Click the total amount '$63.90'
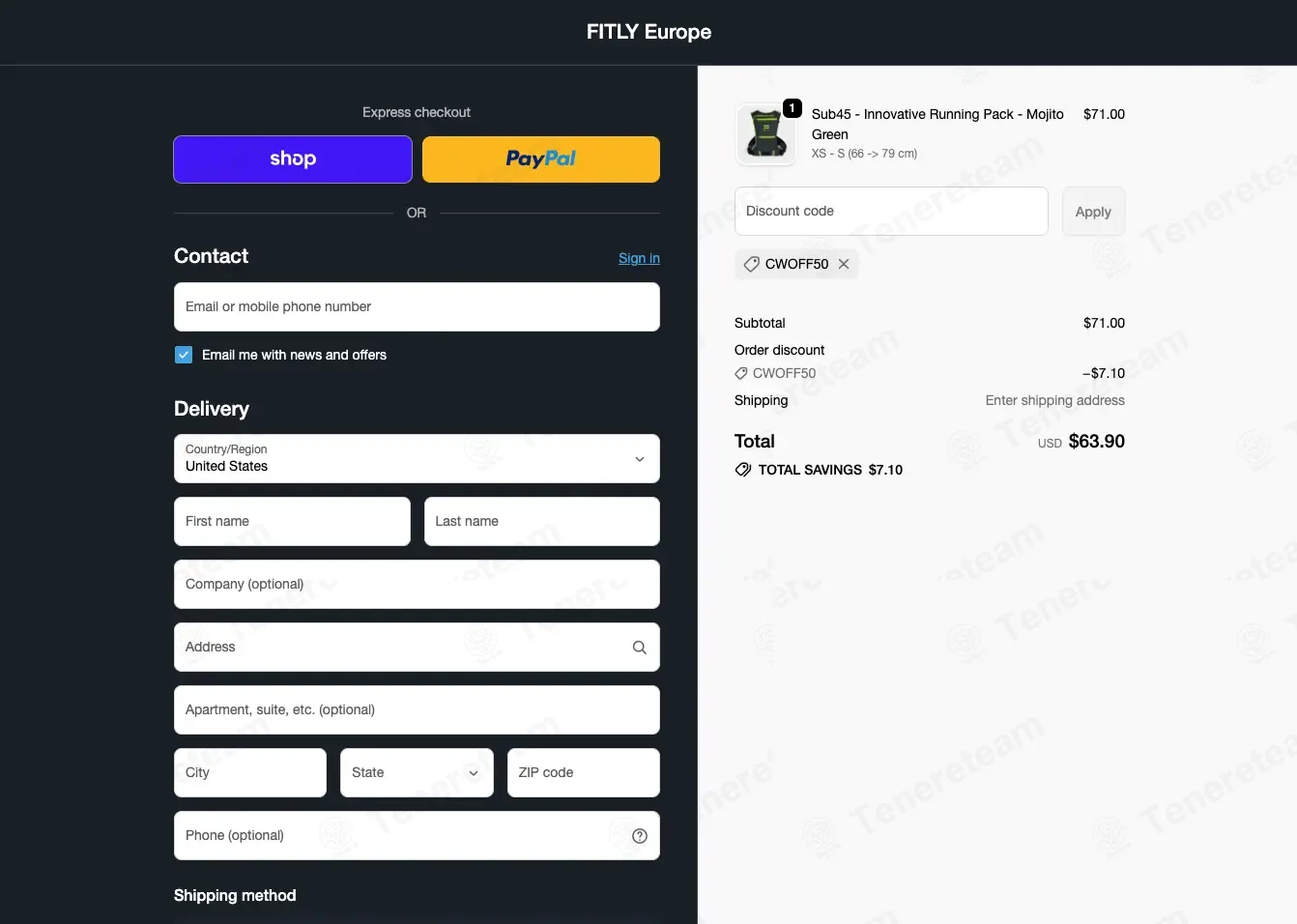Viewport: 1297px width, 924px height. (1096, 442)
